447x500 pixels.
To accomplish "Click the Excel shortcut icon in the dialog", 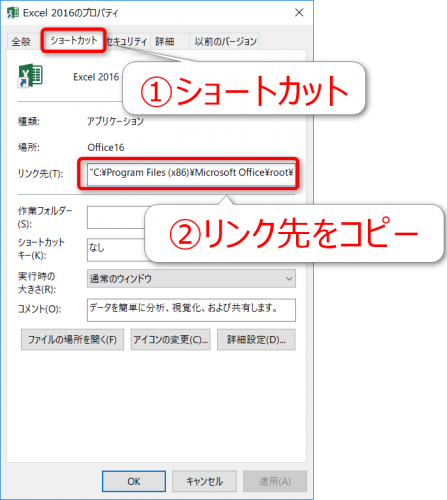I will (x=30, y=75).
